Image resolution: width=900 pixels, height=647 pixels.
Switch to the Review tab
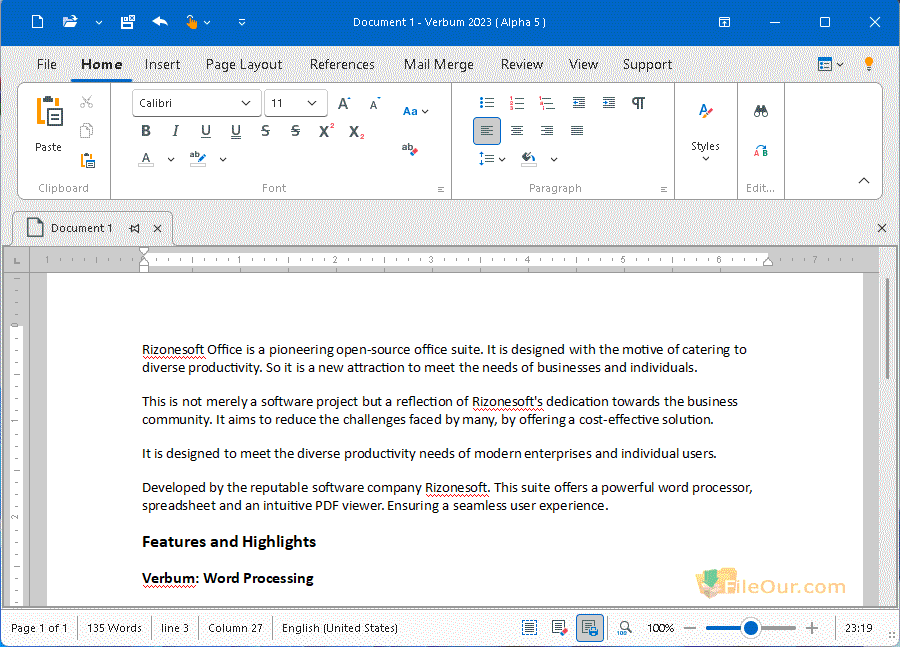pyautogui.click(x=522, y=64)
